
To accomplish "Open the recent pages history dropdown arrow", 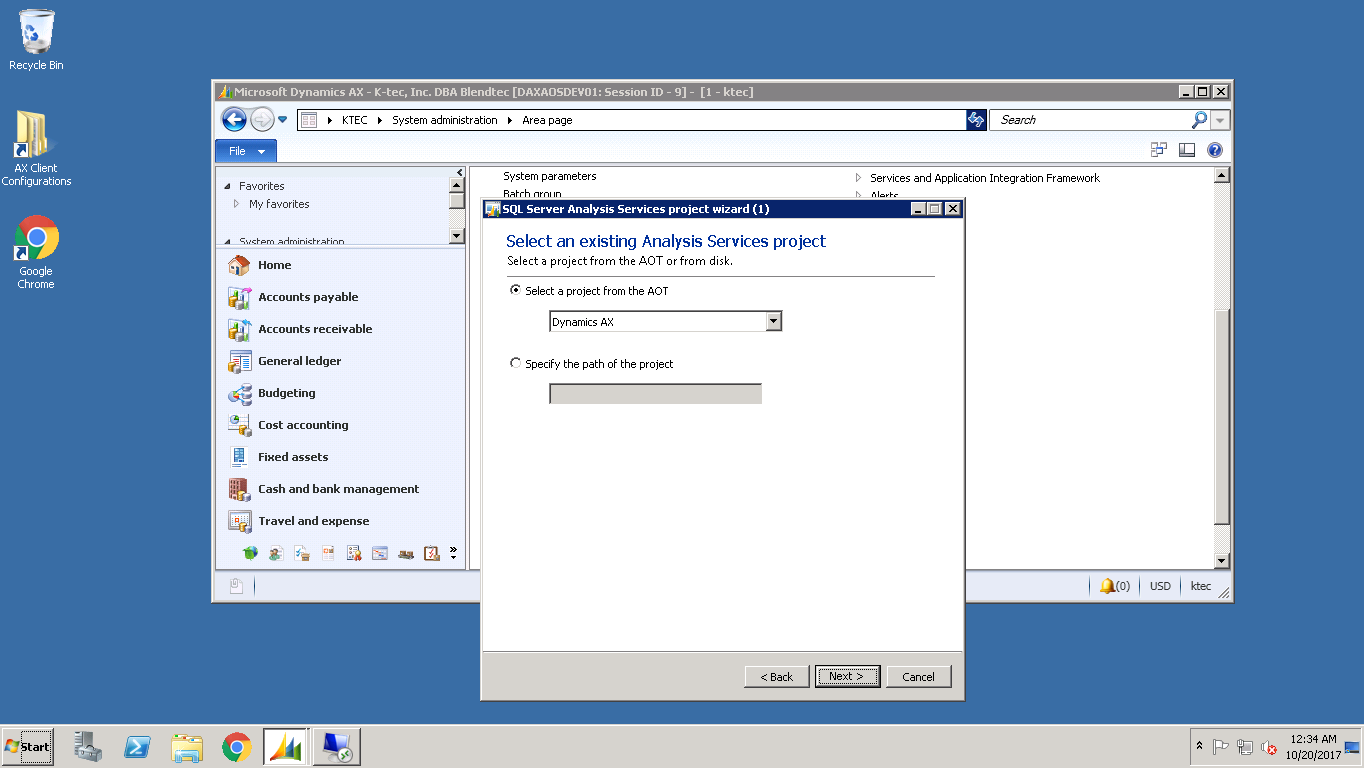I will 283,120.
